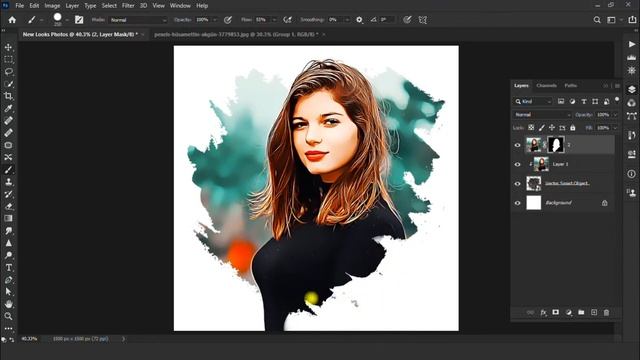Open the Smoothing dropdown arrow
This screenshot has width=640, height=360.
347,20
